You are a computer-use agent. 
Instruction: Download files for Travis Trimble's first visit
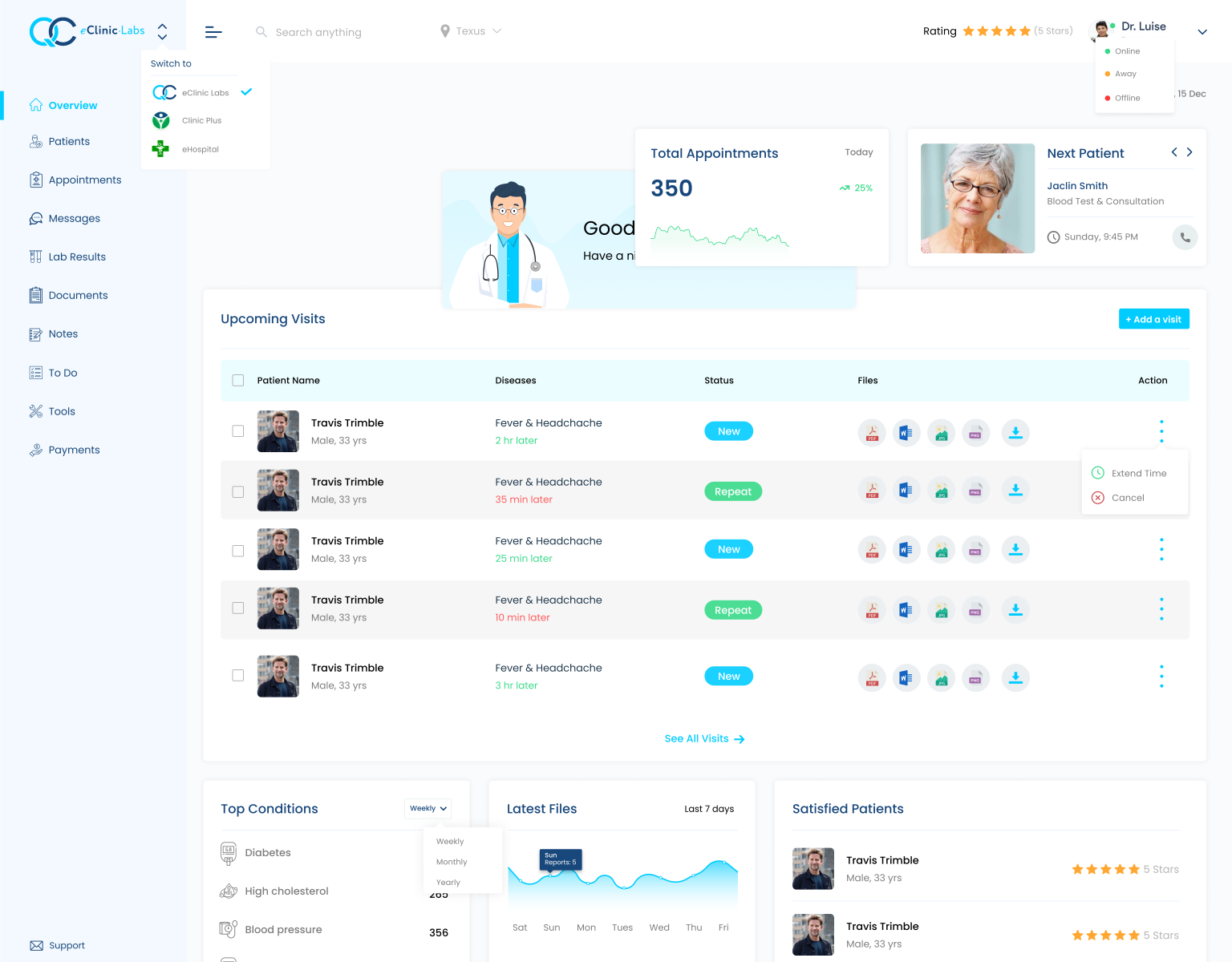click(x=1015, y=432)
